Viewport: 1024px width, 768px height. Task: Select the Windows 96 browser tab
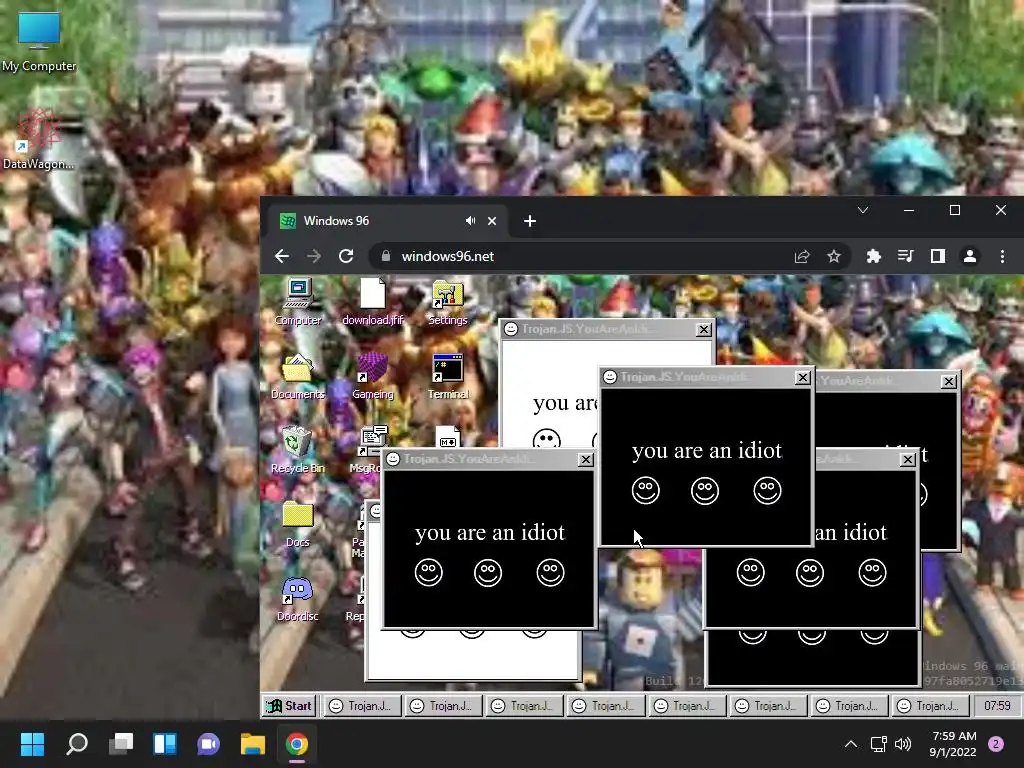[x=387, y=221]
